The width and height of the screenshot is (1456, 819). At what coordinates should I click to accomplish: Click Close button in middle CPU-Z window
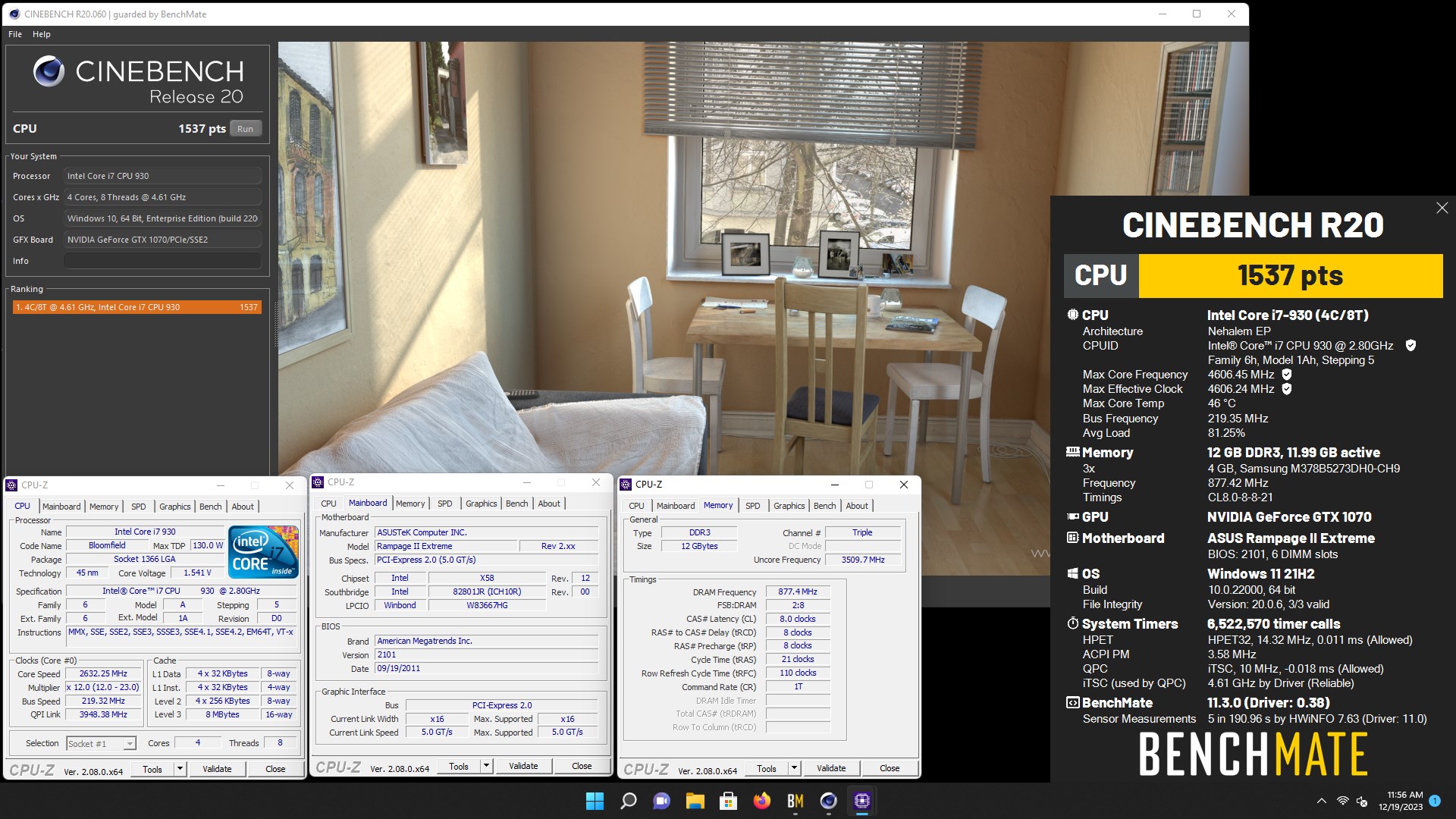pyautogui.click(x=582, y=766)
